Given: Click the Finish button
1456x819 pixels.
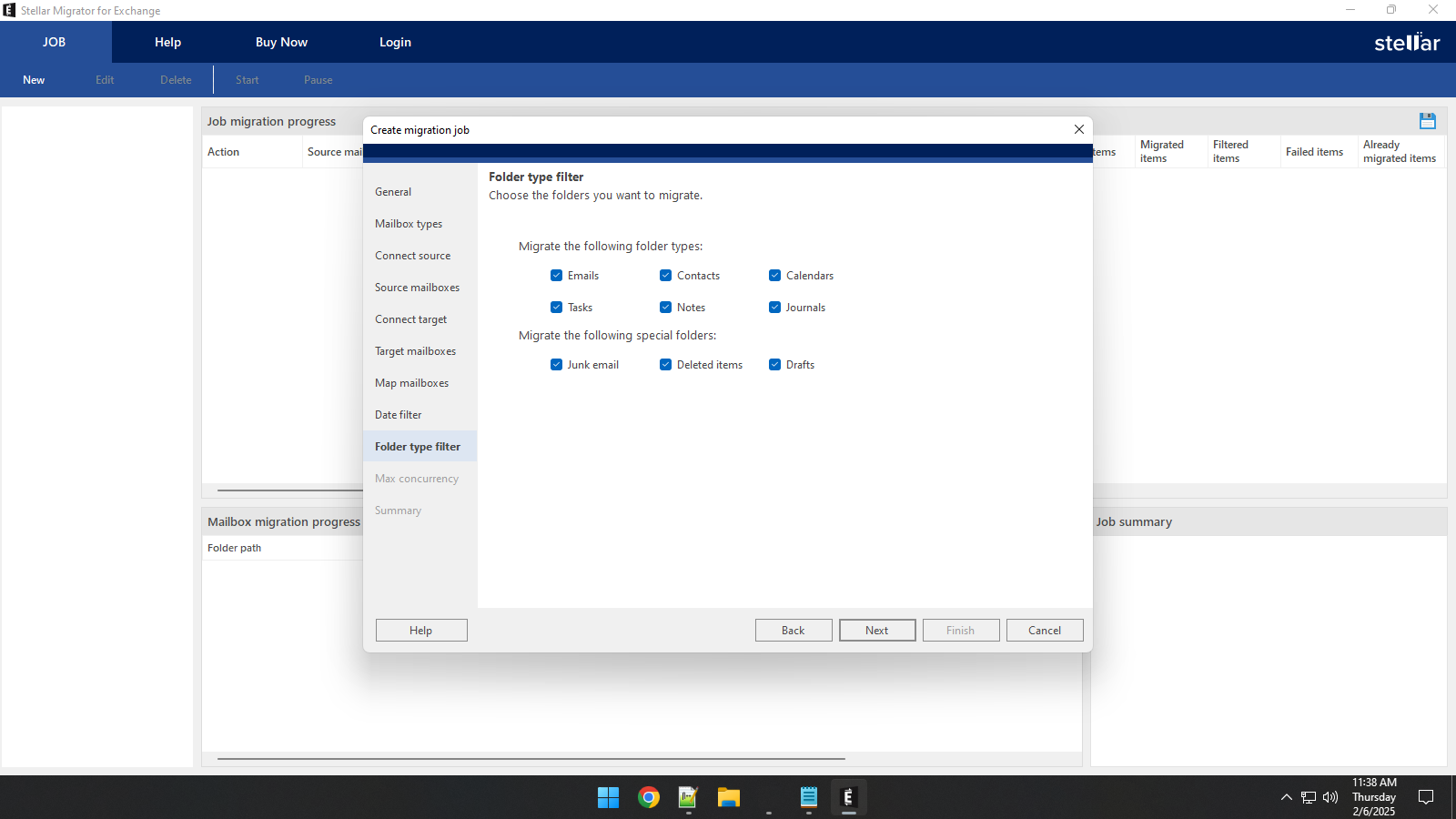Looking at the screenshot, I should pyautogui.click(x=961, y=631).
